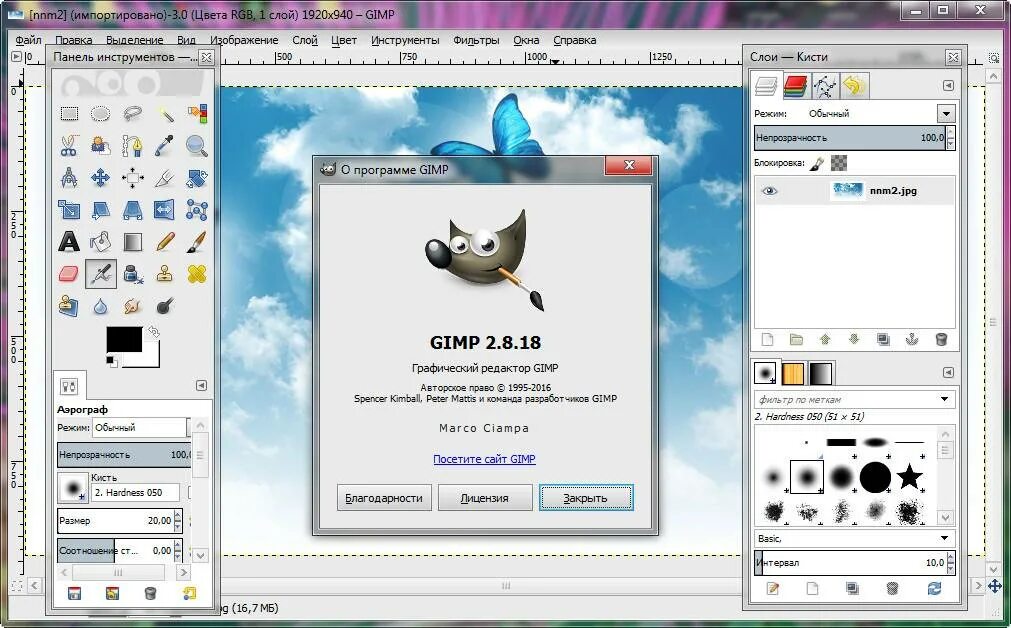The image size is (1011, 628).
Task: Select the Select by Color tool
Action: (x=197, y=114)
